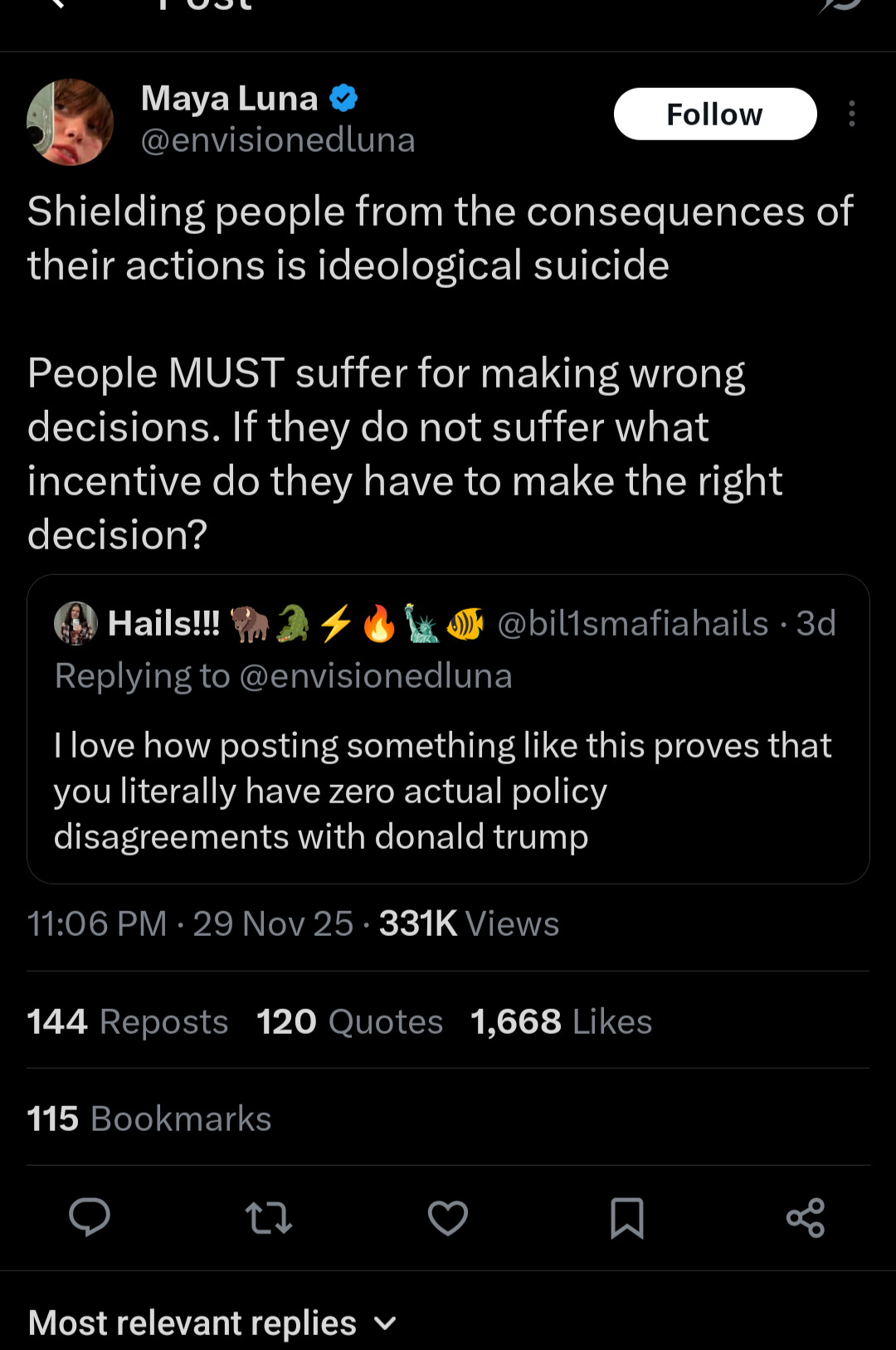Open the @bil1smafiahails handle in quote

(632, 623)
